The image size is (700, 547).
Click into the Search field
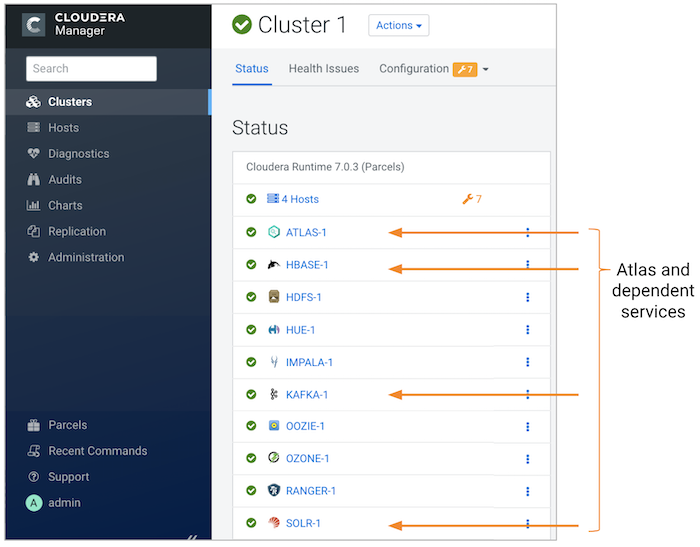[91, 69]
